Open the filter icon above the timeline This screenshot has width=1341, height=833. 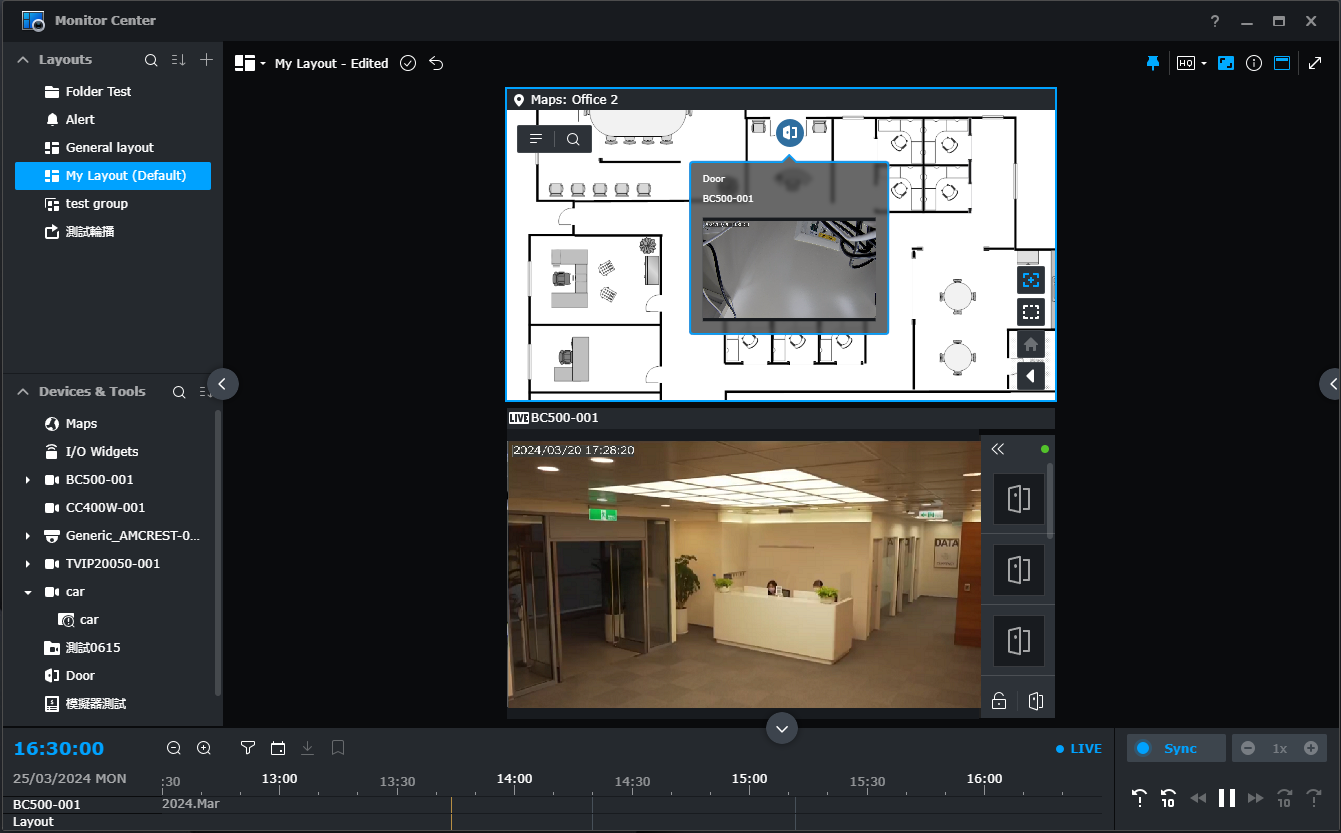point(247,747)
